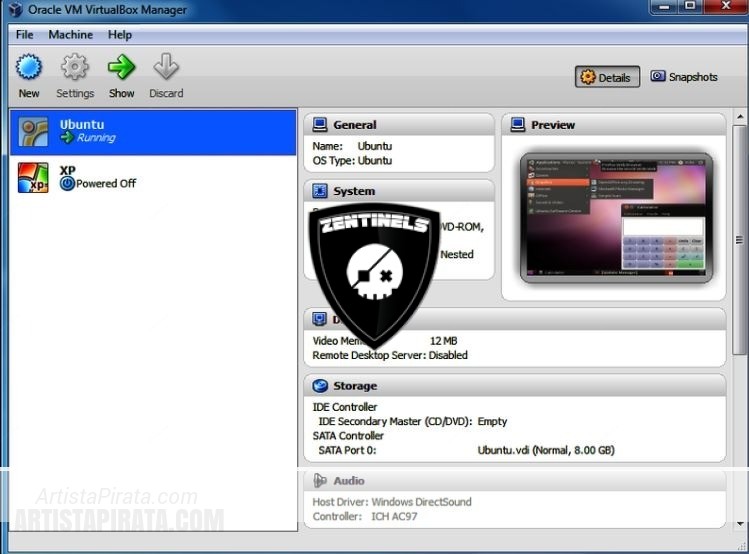Select the XP machine entry

pyautogui.click(x=153, y=178)
